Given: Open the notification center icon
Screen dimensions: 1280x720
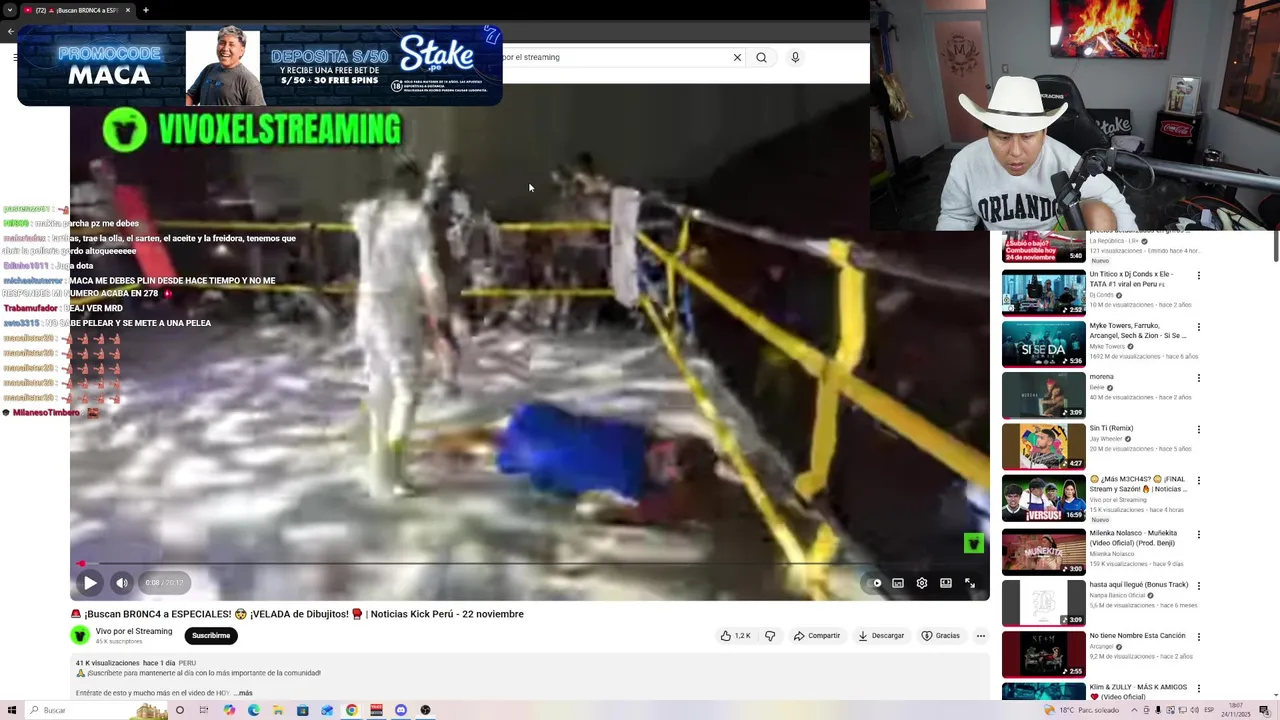Looking at the screenshot, I should click(x=1264, y=710).
